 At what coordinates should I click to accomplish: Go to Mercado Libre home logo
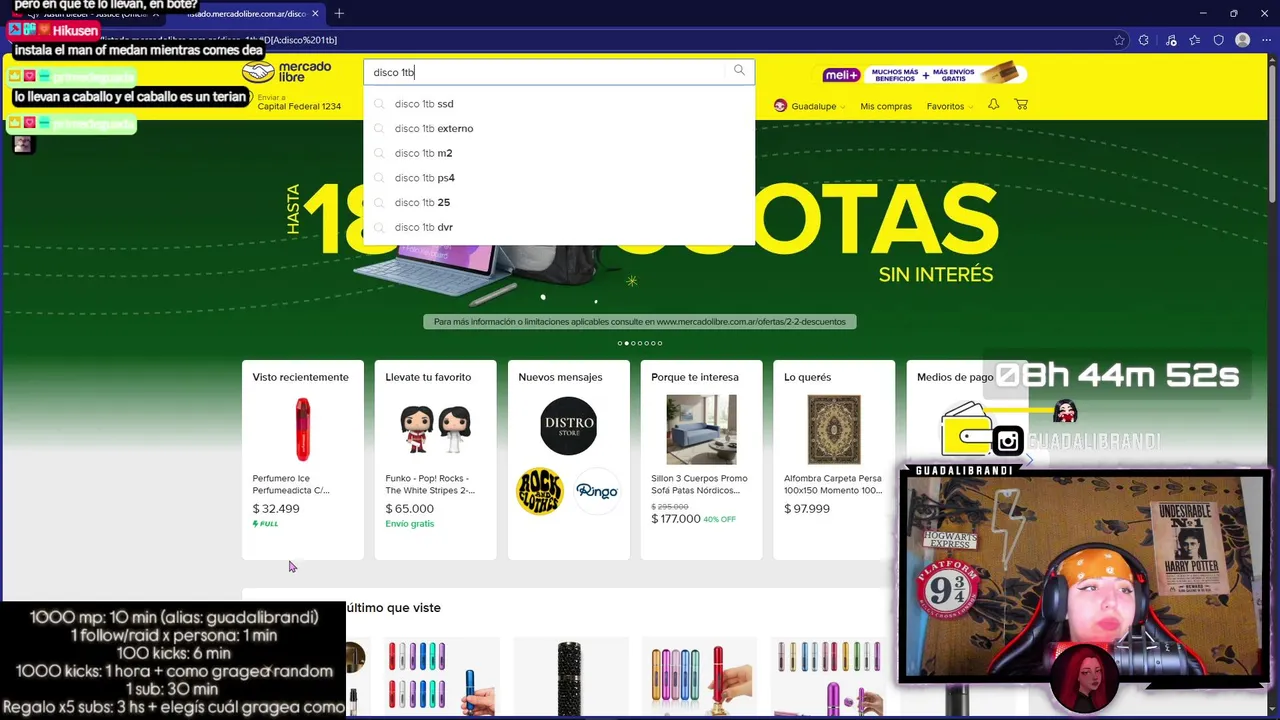[x=287, y=72]
